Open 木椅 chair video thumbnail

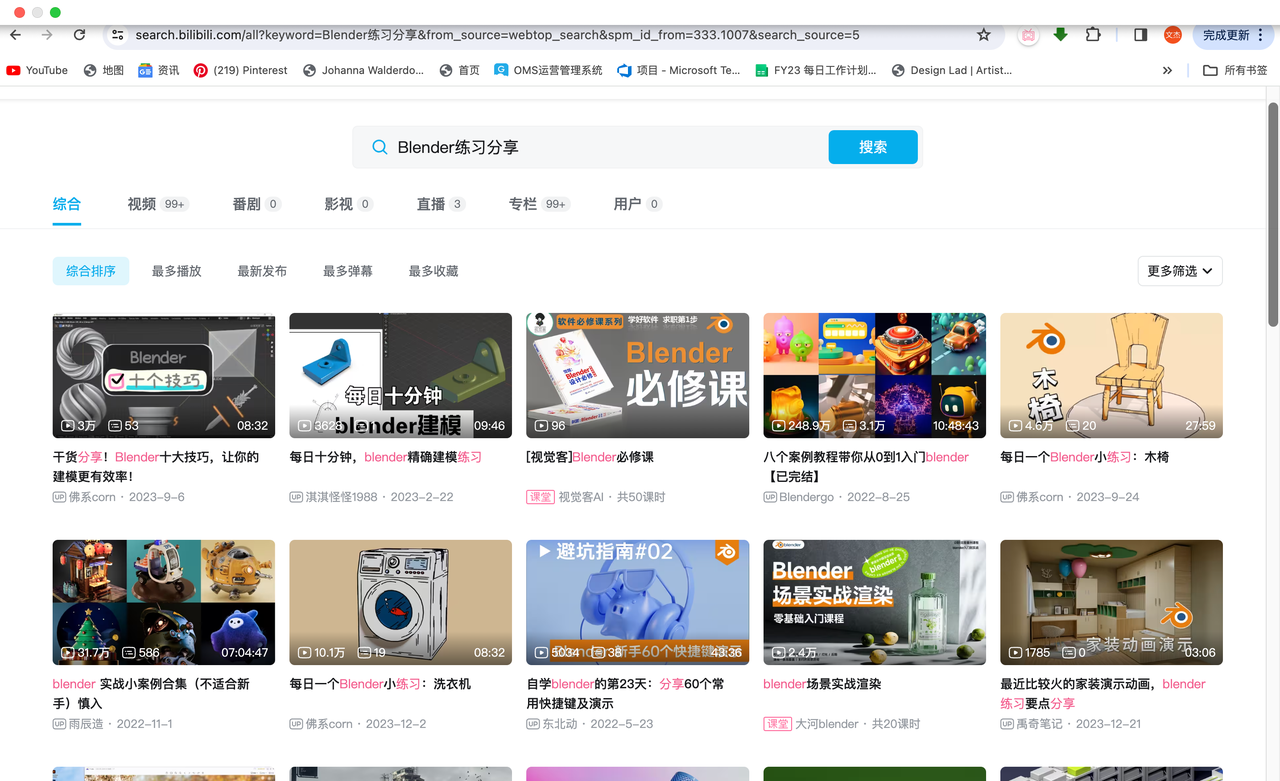pyautogui.click(x=1111, y=375)
